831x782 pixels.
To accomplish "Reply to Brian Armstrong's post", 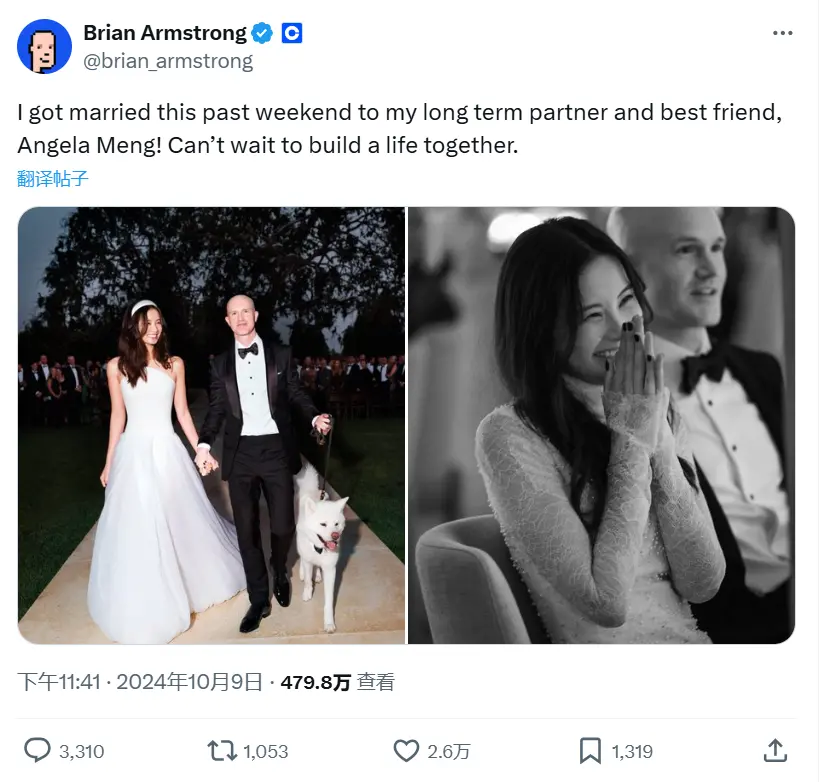I will point(39,749).
